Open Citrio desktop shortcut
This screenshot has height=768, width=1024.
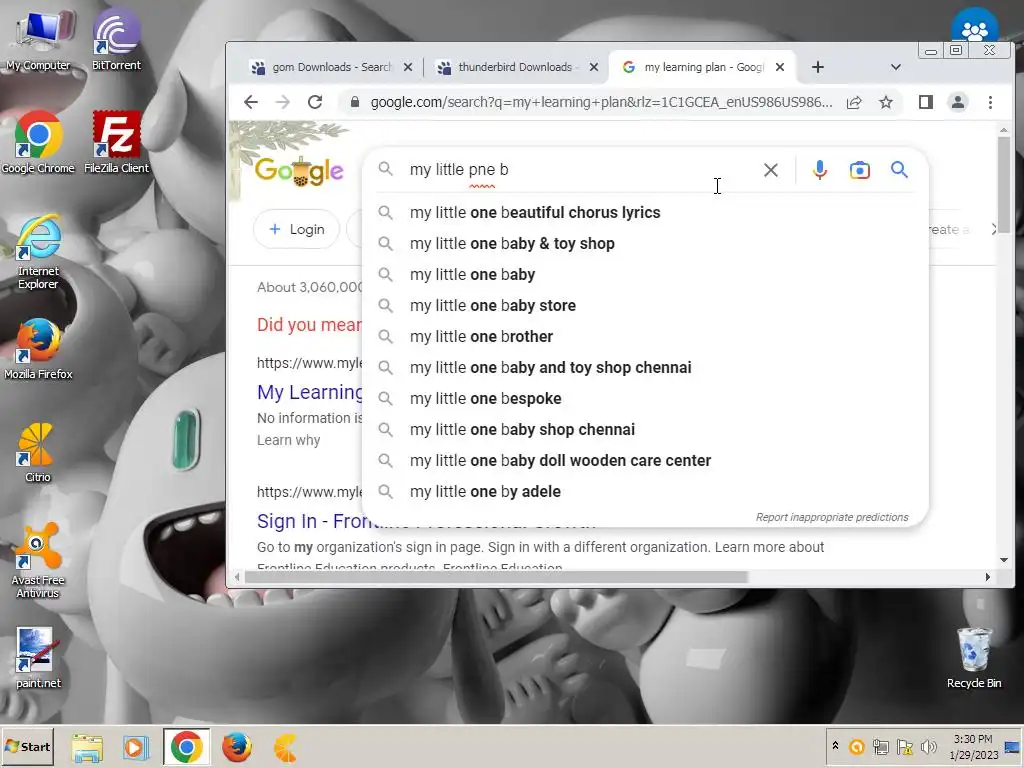pyautogui.click(x=37, y=453)
